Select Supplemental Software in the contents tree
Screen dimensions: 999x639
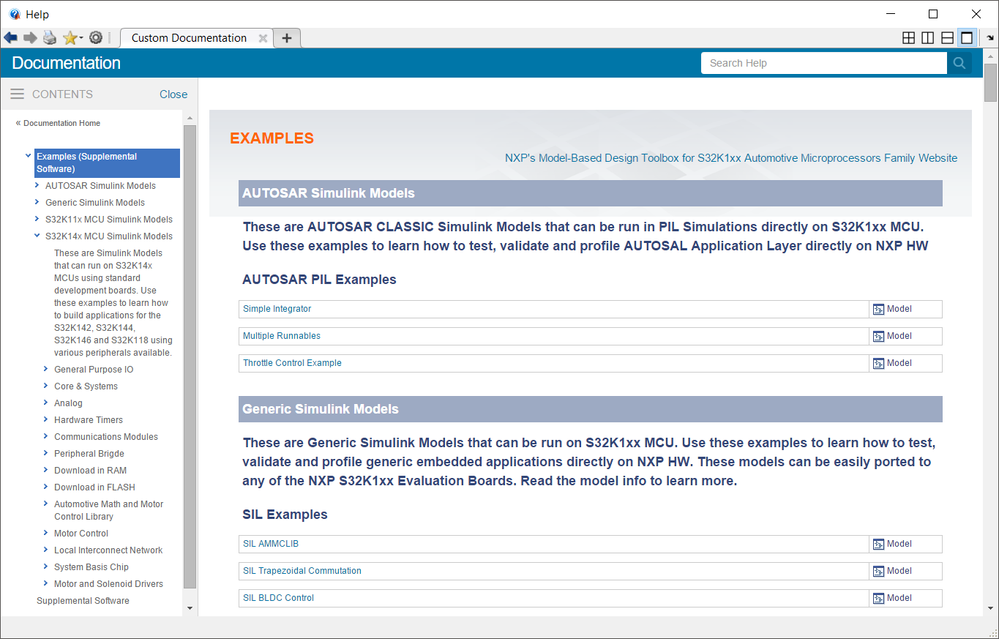pos(83,601)
